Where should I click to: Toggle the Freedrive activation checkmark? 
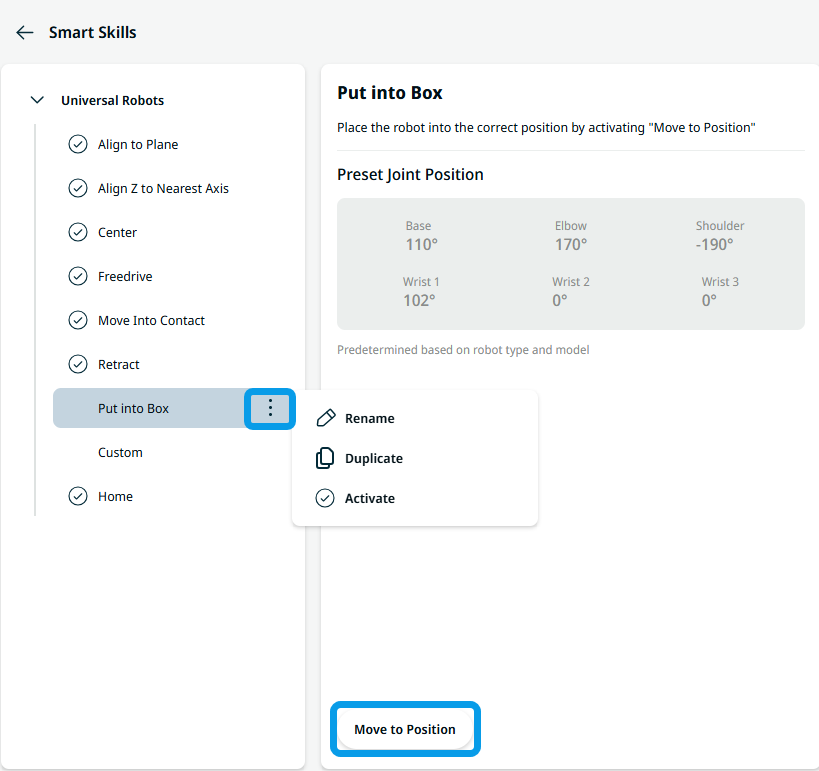pos(78,276)
